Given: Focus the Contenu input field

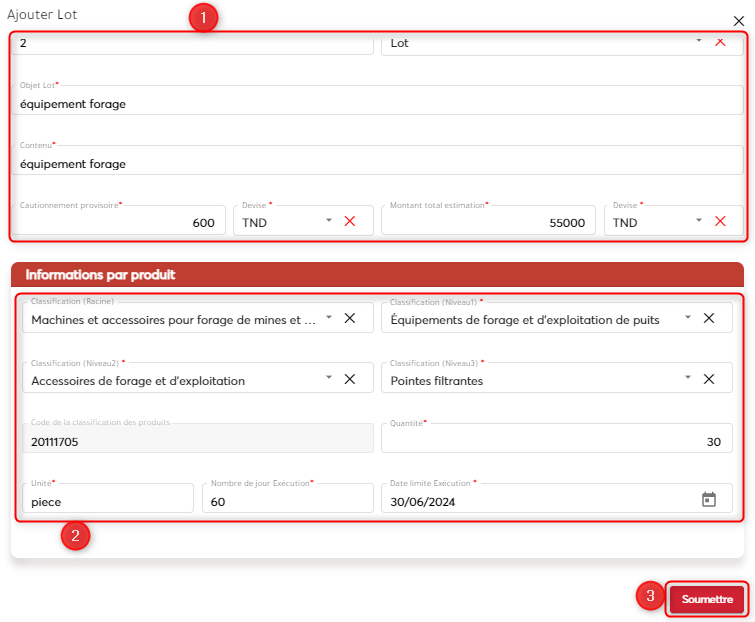Looking at the screenshot, I should coord(378,163).
